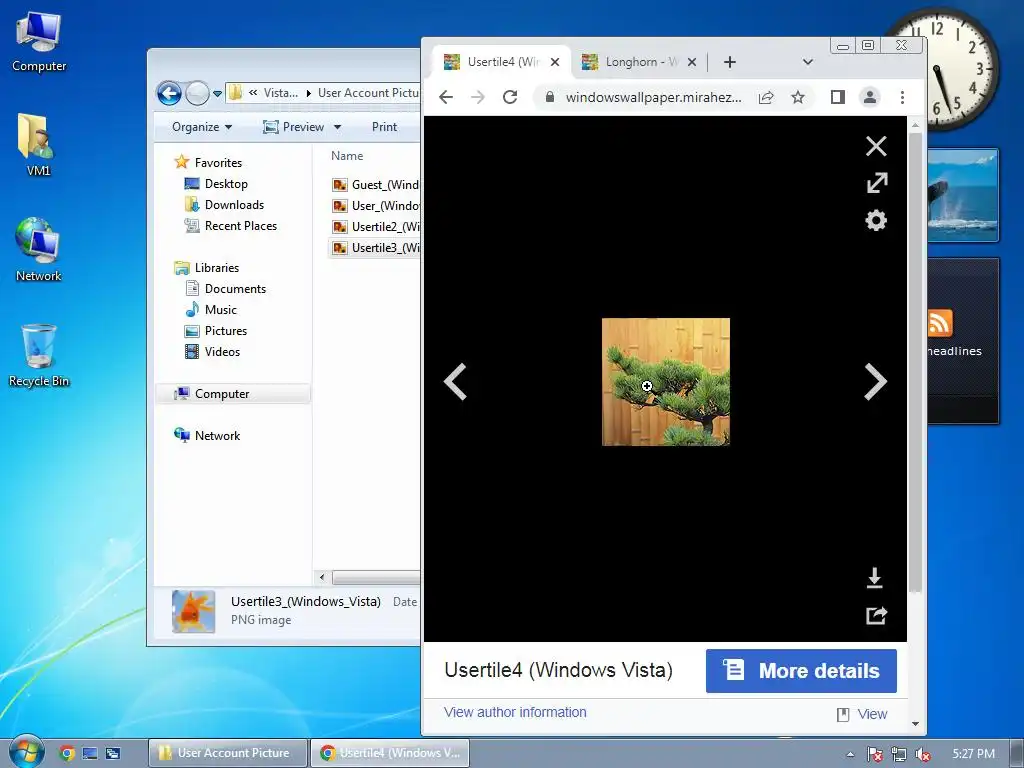Share this page from address bar
This screenshot has height=768, width=1024.
tap(766, 97)
